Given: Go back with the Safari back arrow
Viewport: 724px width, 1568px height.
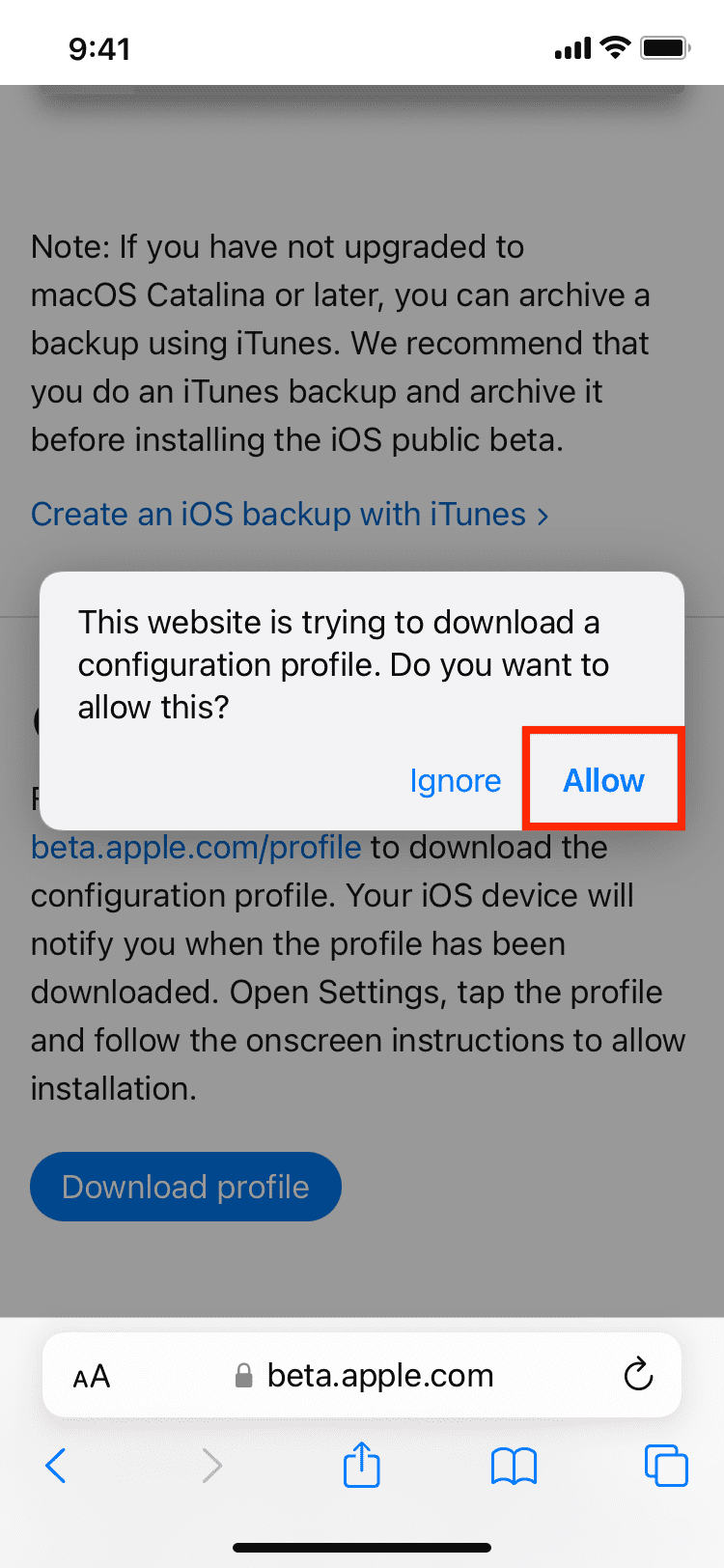Looking at the screenshot, I should pyautogui.click(x=56, y=1466).
